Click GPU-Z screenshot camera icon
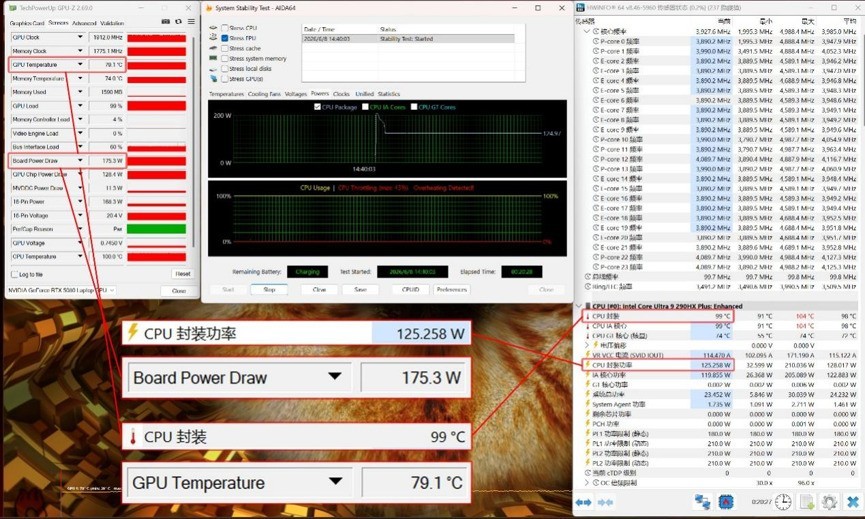The height and width of the screenshot is (519, 865). click(x=165, y=22)
